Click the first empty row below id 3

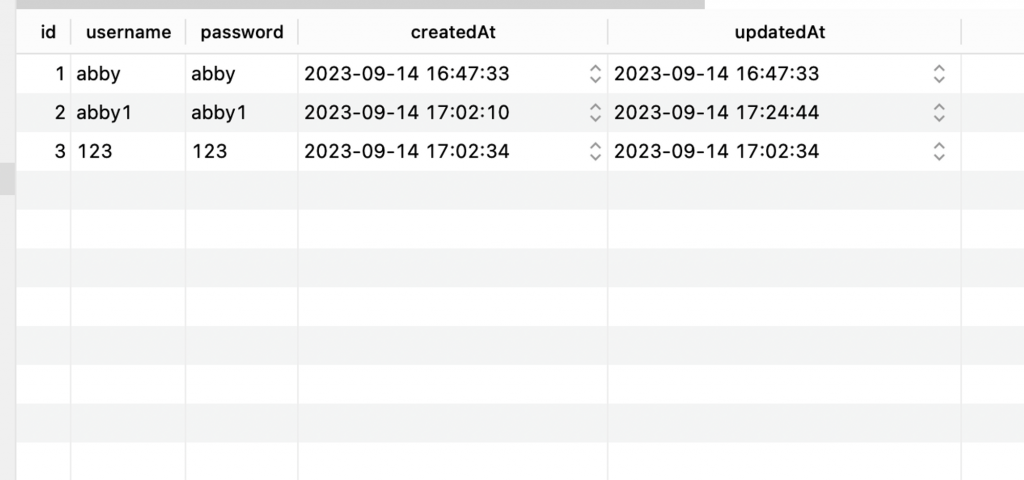(x=520, y=190)
